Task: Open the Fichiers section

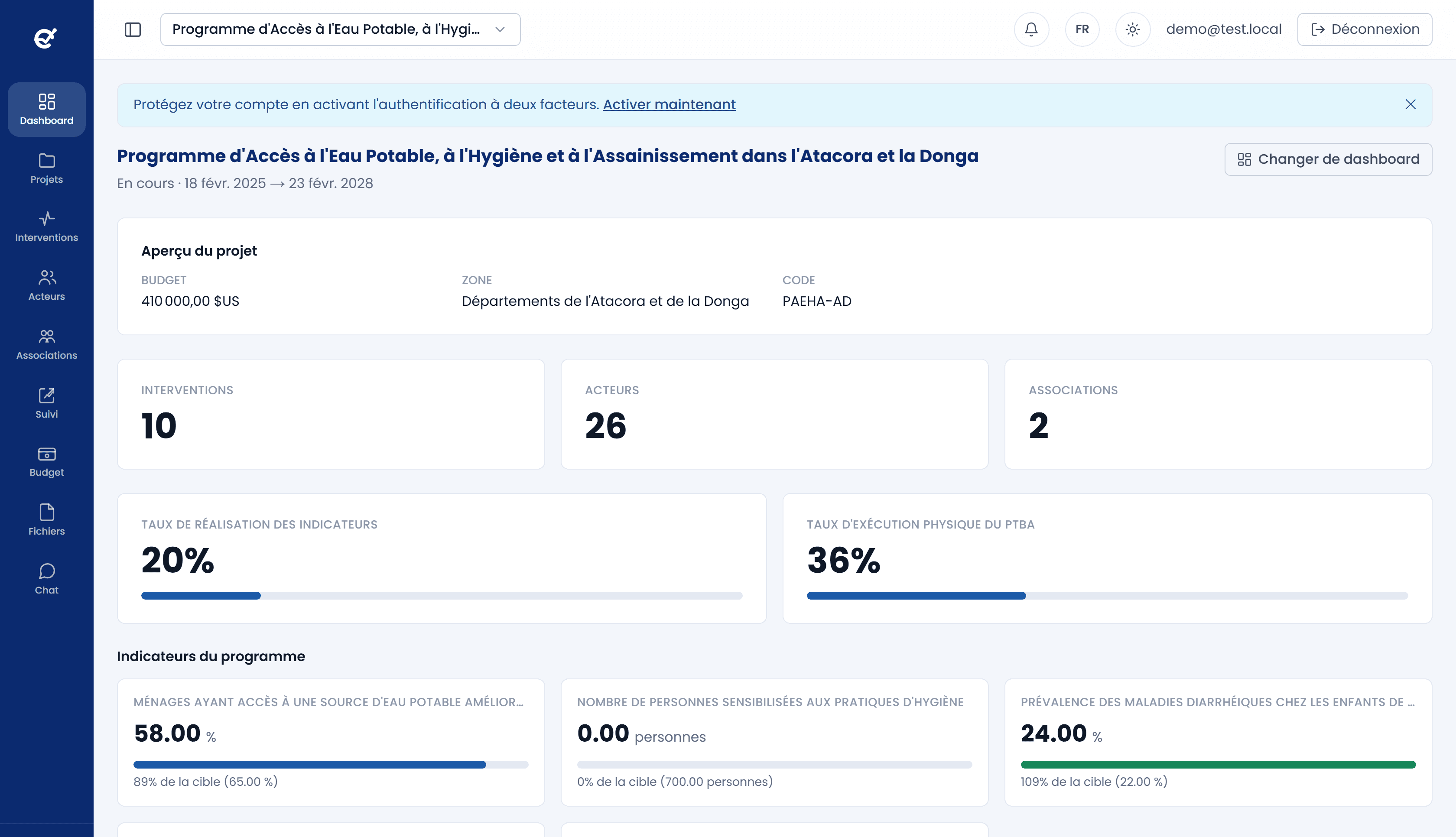Action: [46, 520]
